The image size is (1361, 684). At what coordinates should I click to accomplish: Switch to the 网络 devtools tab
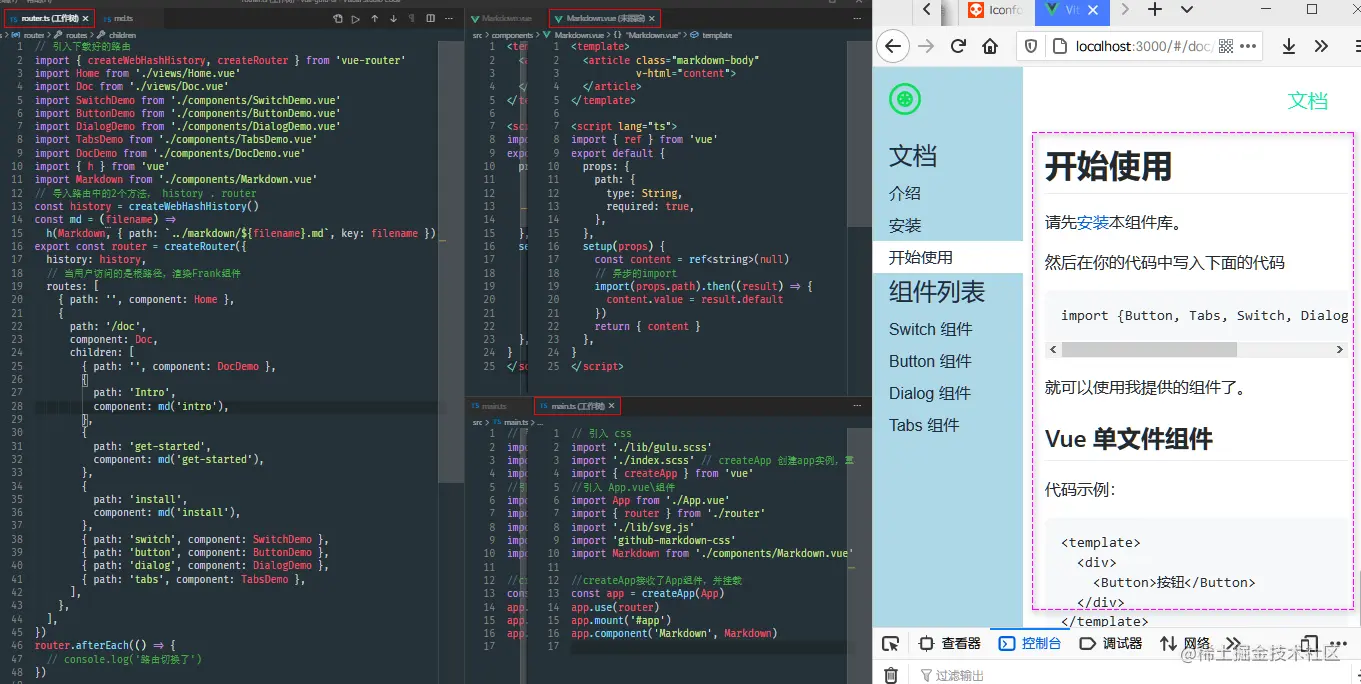point(1185,644)
